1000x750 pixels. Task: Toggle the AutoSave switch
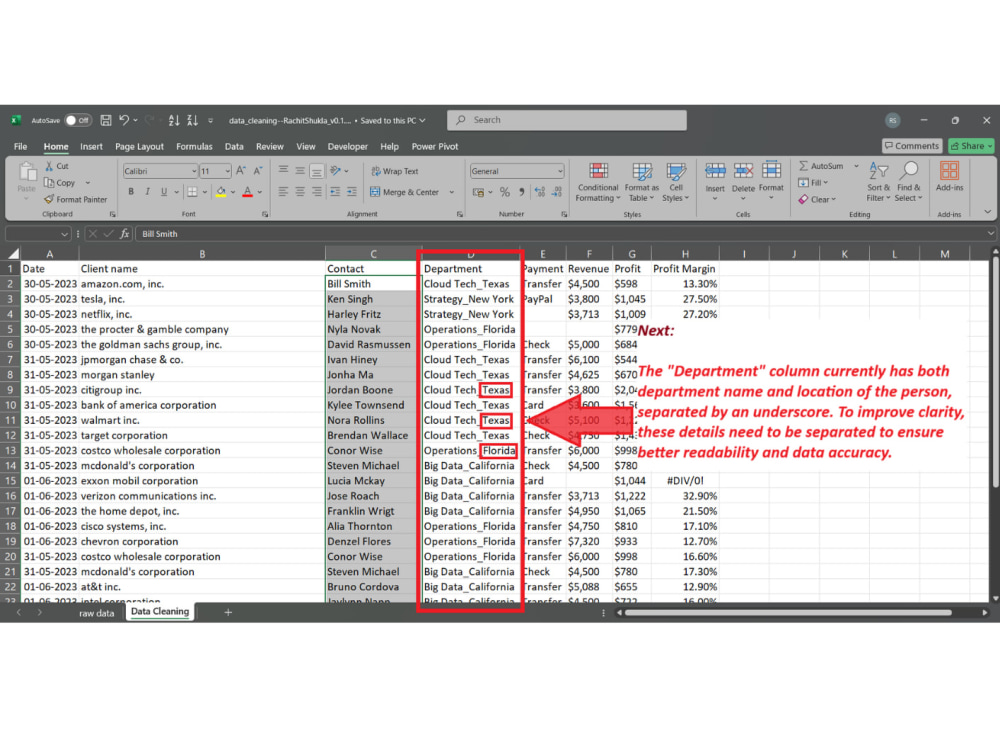(x=78, y=120)
